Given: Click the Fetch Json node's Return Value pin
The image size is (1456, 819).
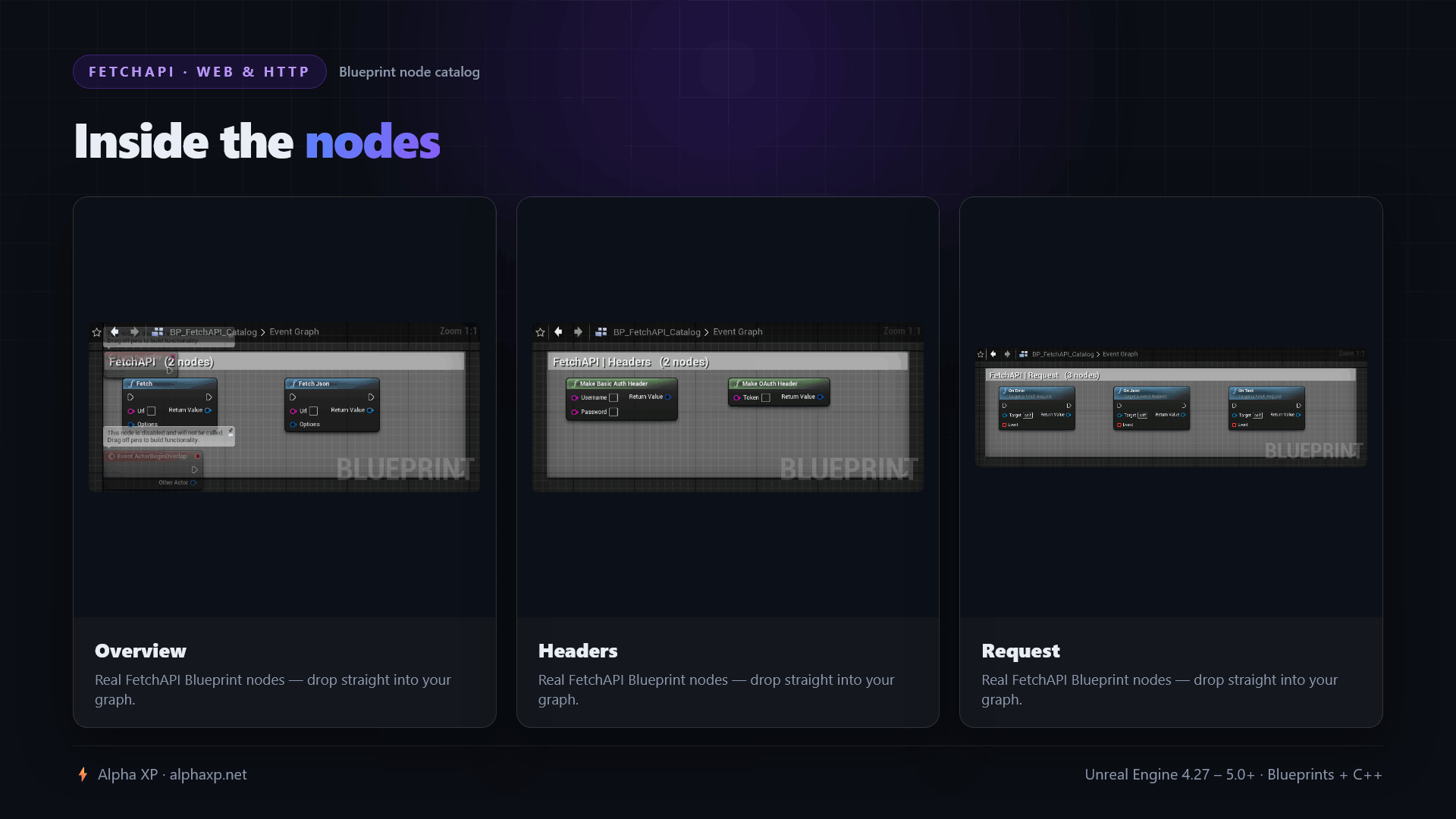Looking at the screenshot, I should (370, 410).
